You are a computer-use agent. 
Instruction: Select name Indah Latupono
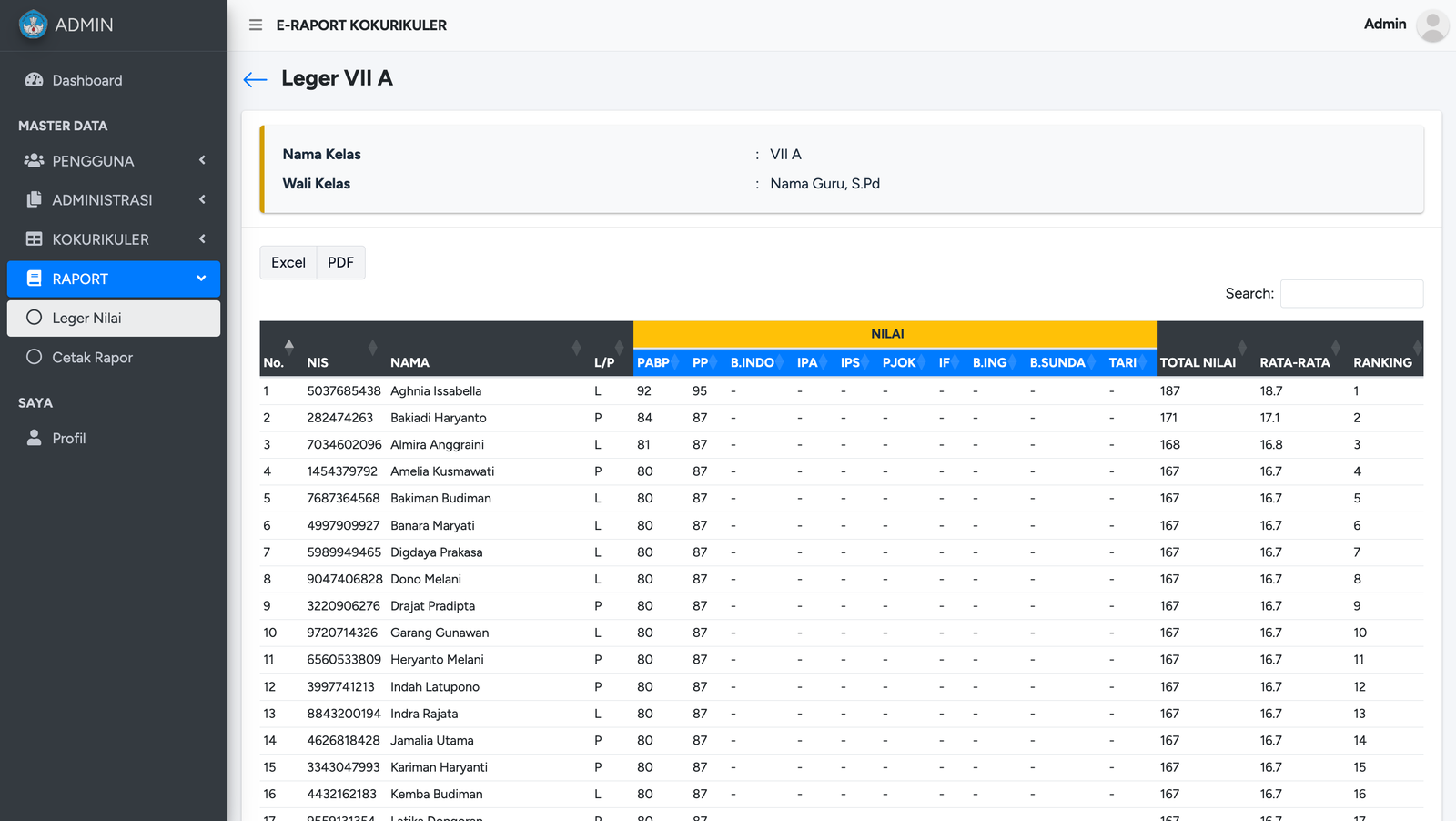pyautogui.click(x=435, y=687)
